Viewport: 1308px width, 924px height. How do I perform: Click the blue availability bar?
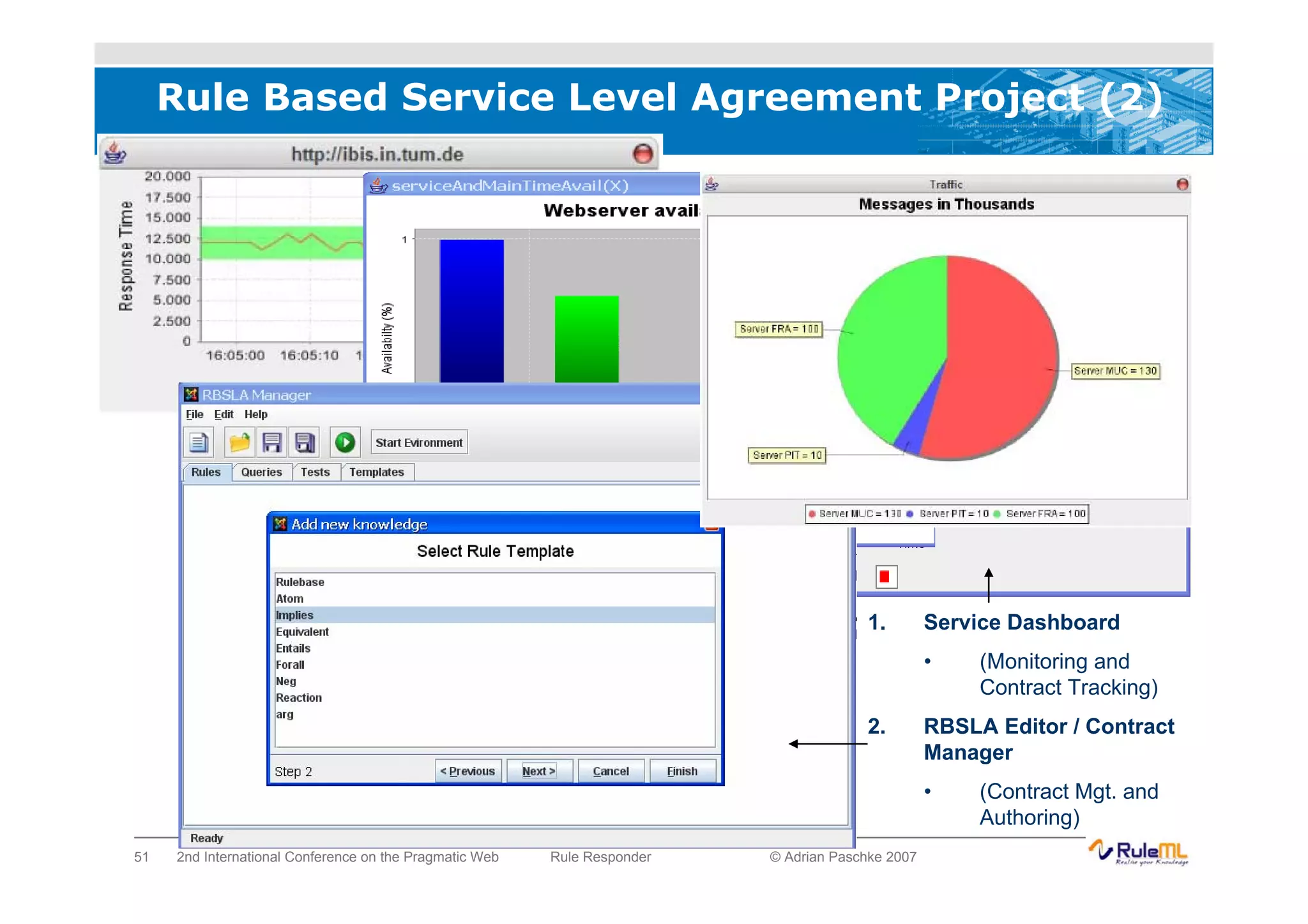coord(471,310)
